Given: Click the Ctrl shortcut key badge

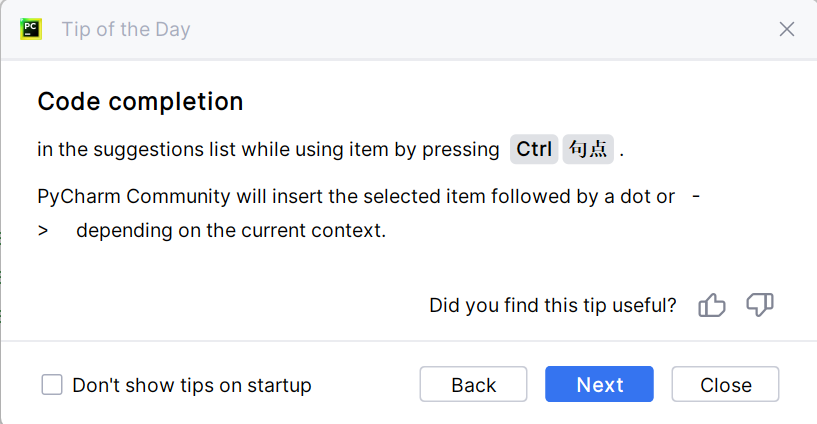Looking at the screenshot, I should 534,150.
